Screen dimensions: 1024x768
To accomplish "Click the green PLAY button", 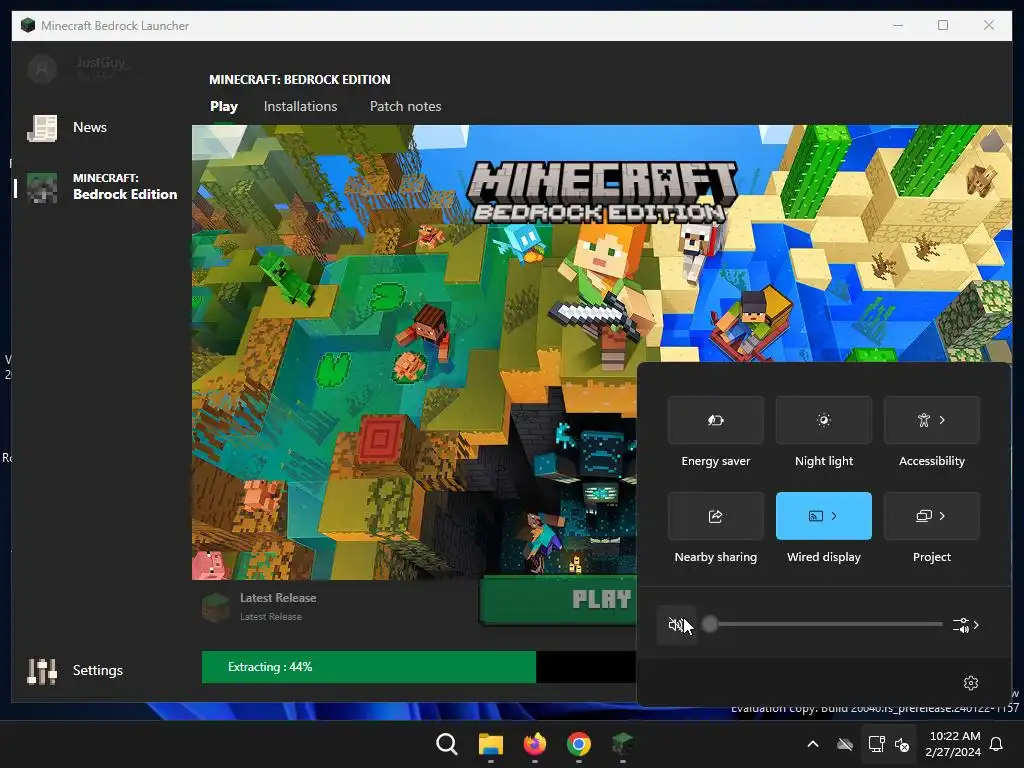I will [558, 600].
